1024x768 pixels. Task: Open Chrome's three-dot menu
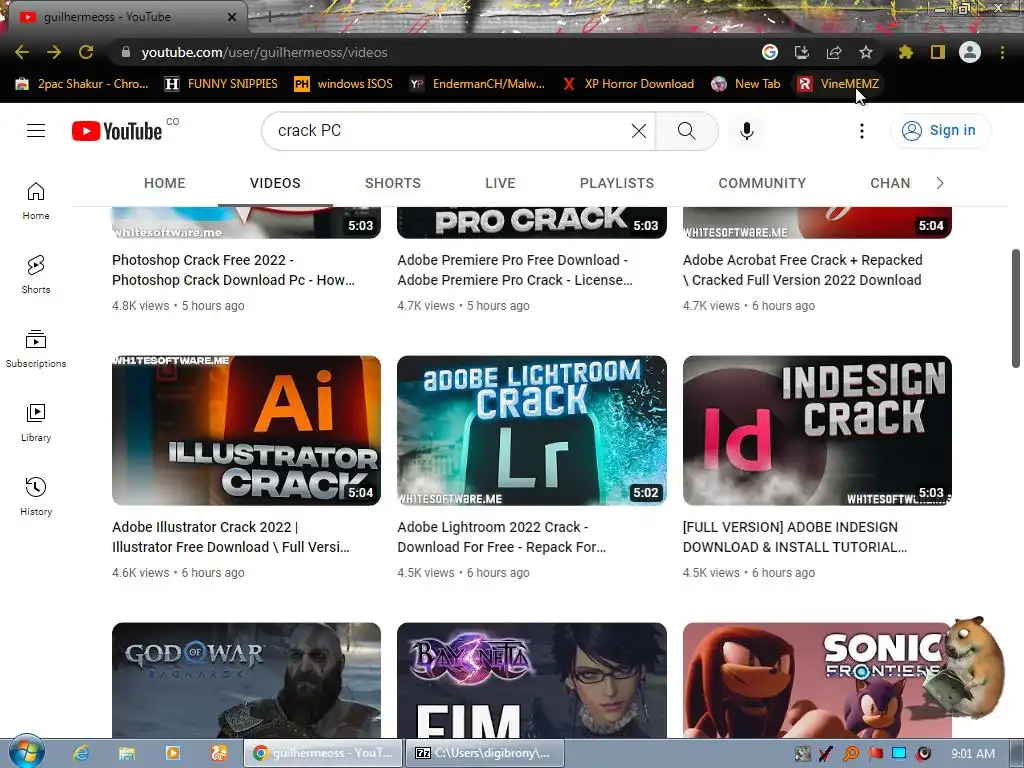(x=1002, y=52)
